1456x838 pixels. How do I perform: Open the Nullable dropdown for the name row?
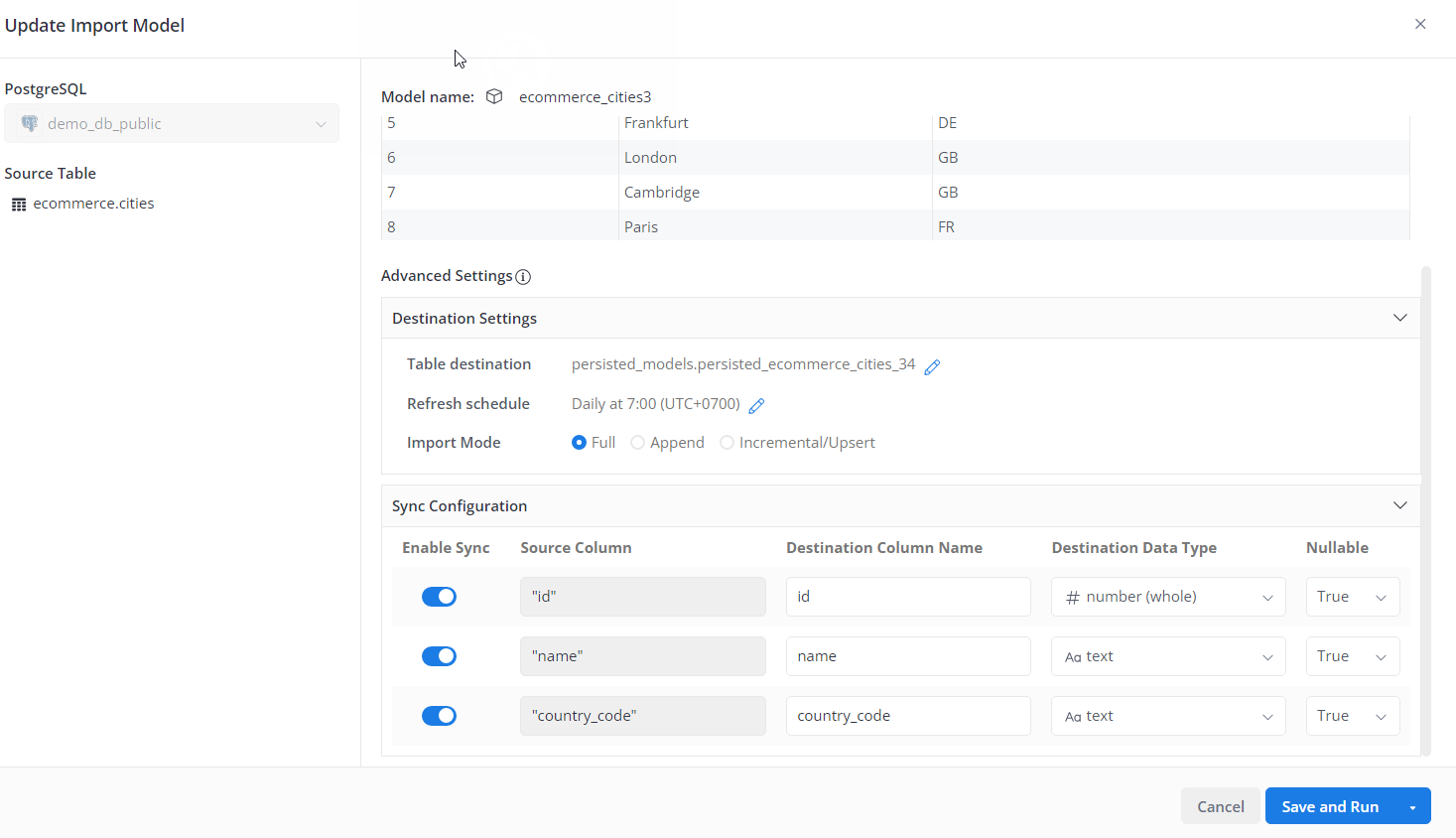pos(1353,656)
